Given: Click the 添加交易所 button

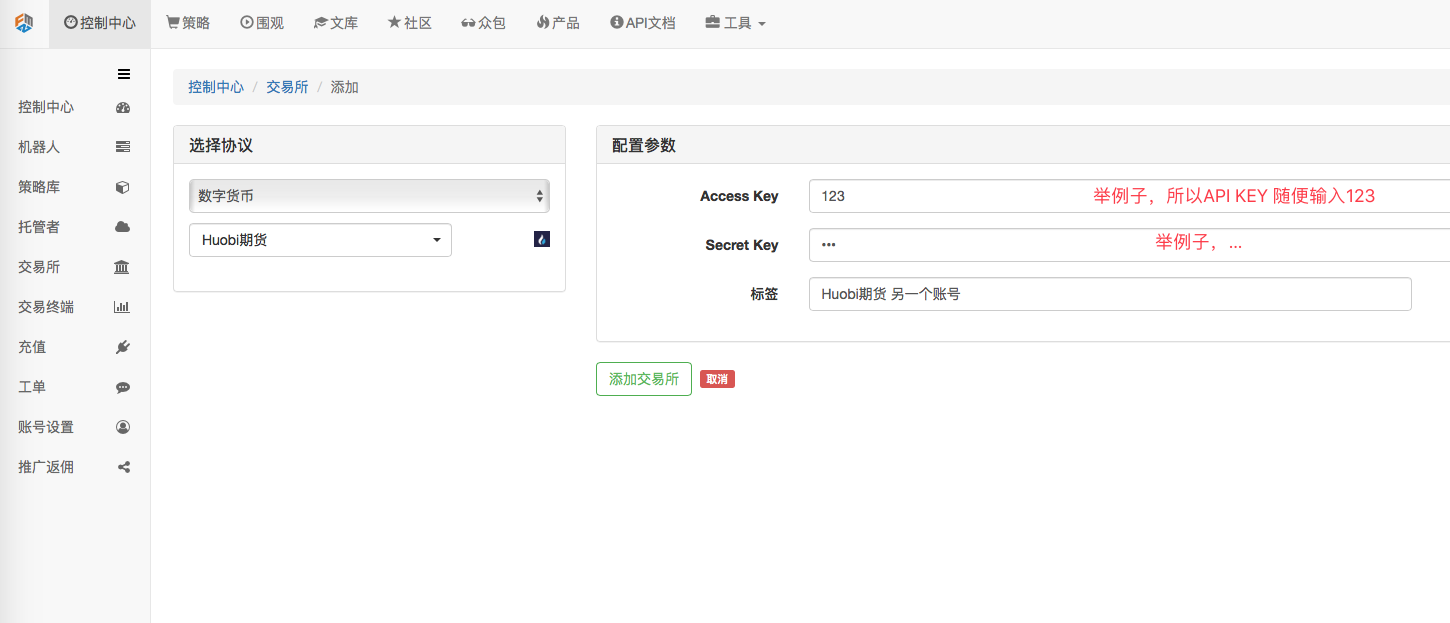Looking at the screenshot, I should tap(643, 379).
